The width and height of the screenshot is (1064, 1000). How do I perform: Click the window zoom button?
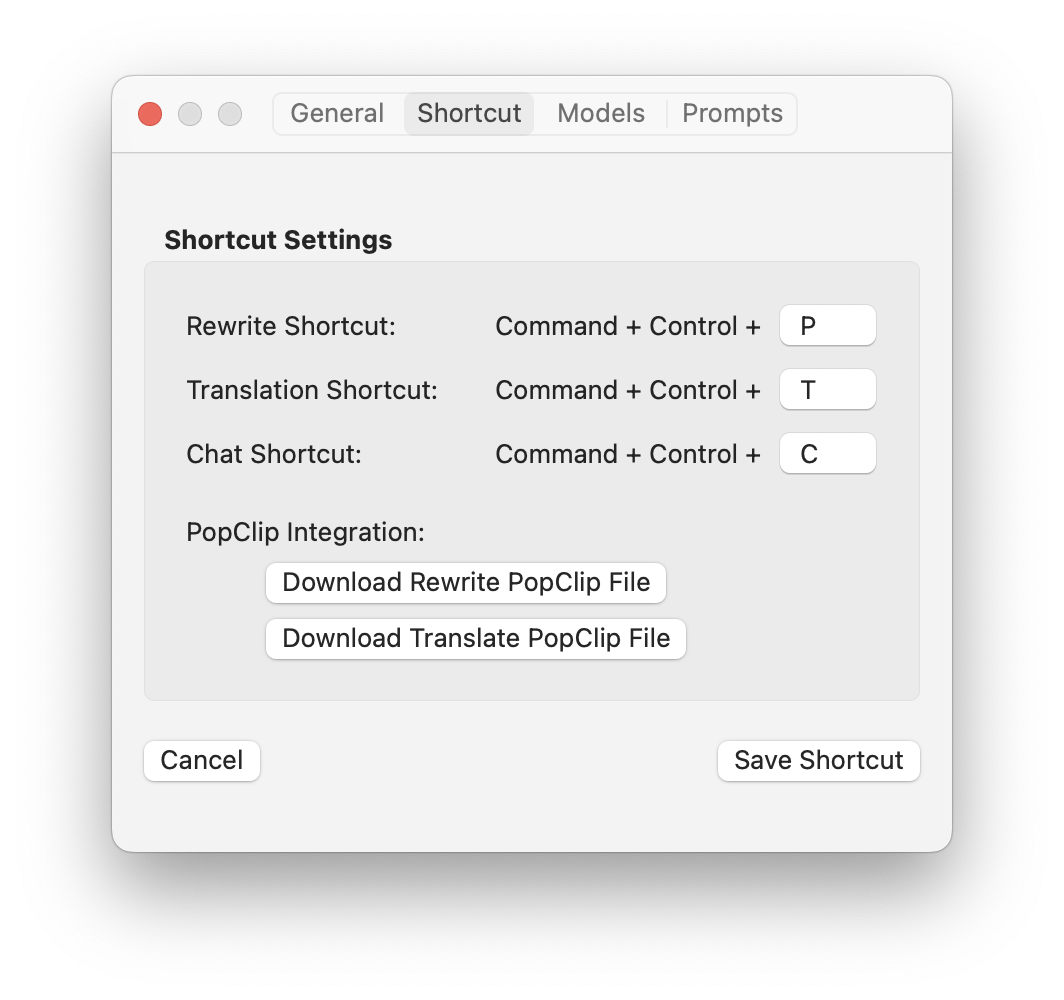pyautogui.click(x=230, y=114)
